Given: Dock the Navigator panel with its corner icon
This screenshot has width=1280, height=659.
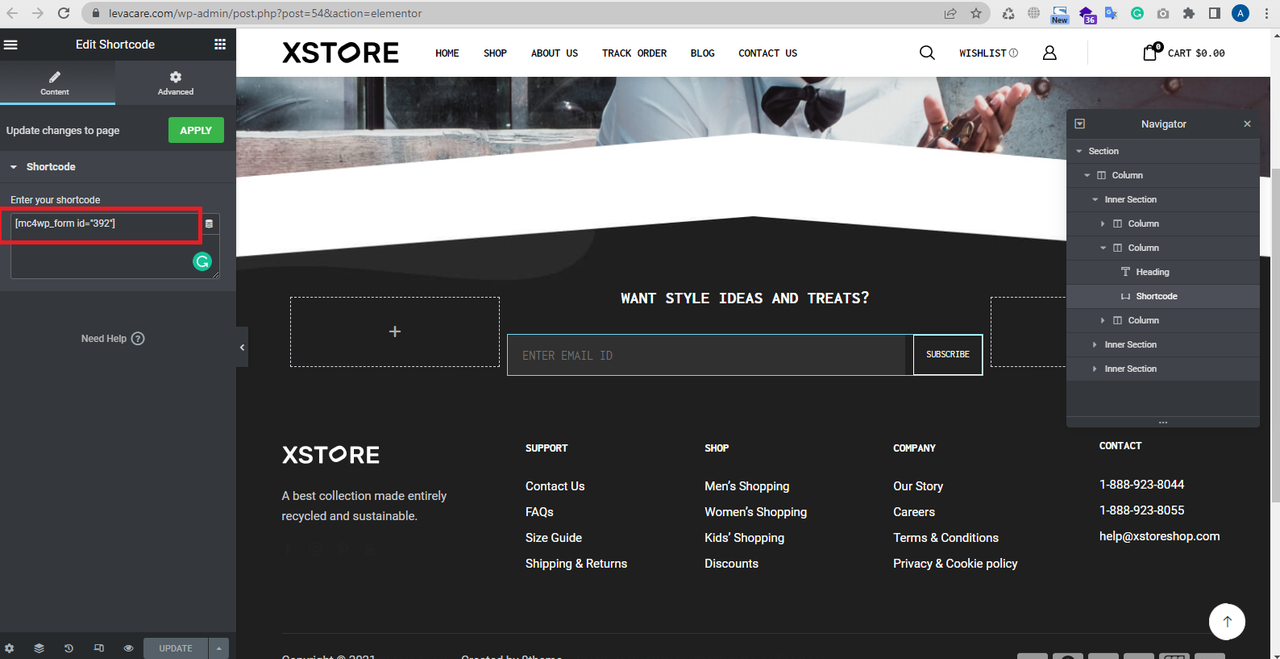Looking at the screenshot, I should [1079, 124].
